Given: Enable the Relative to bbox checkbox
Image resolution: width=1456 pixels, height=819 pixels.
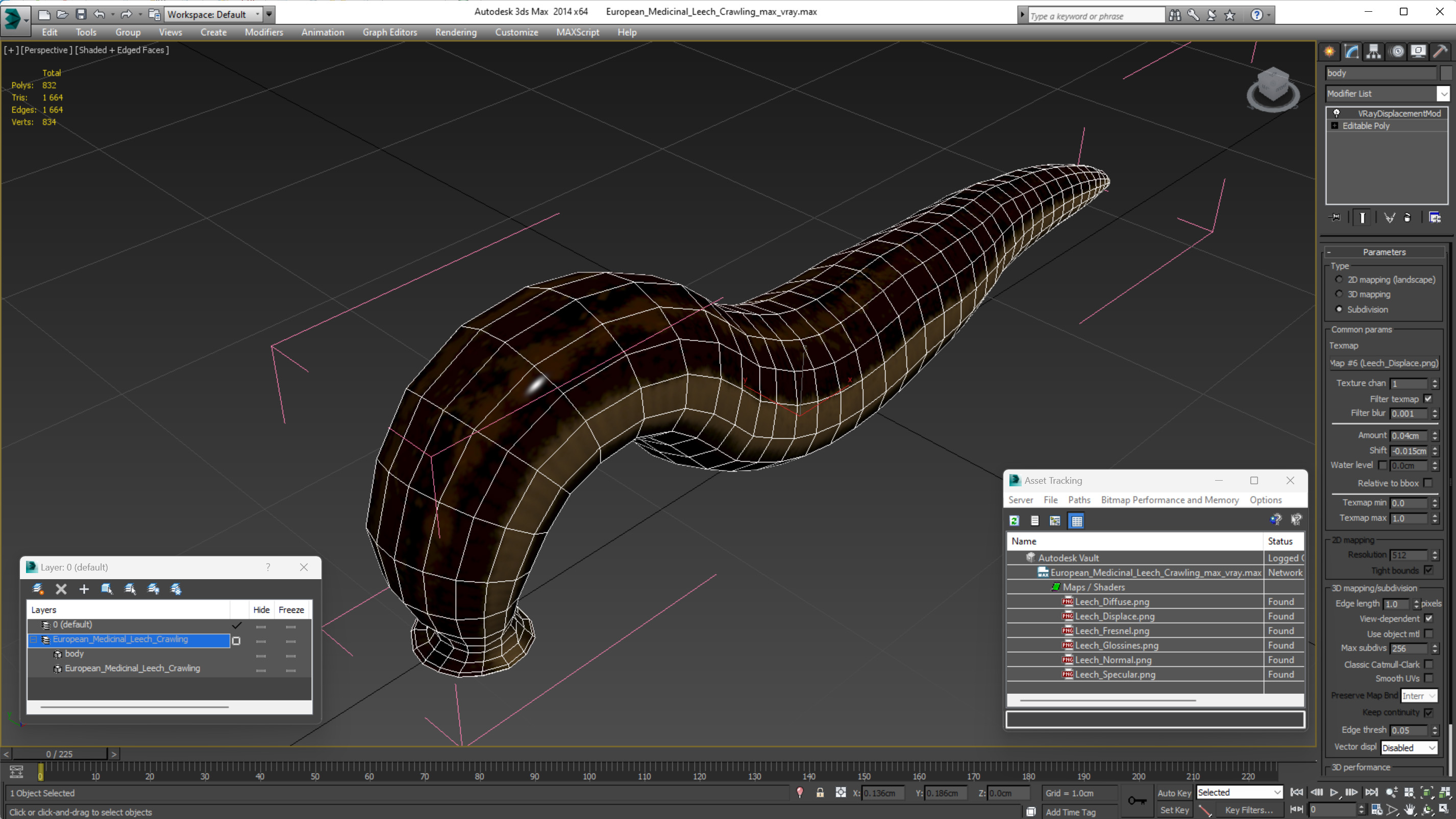Looking at the screenshot, I should coord(1428,483).
